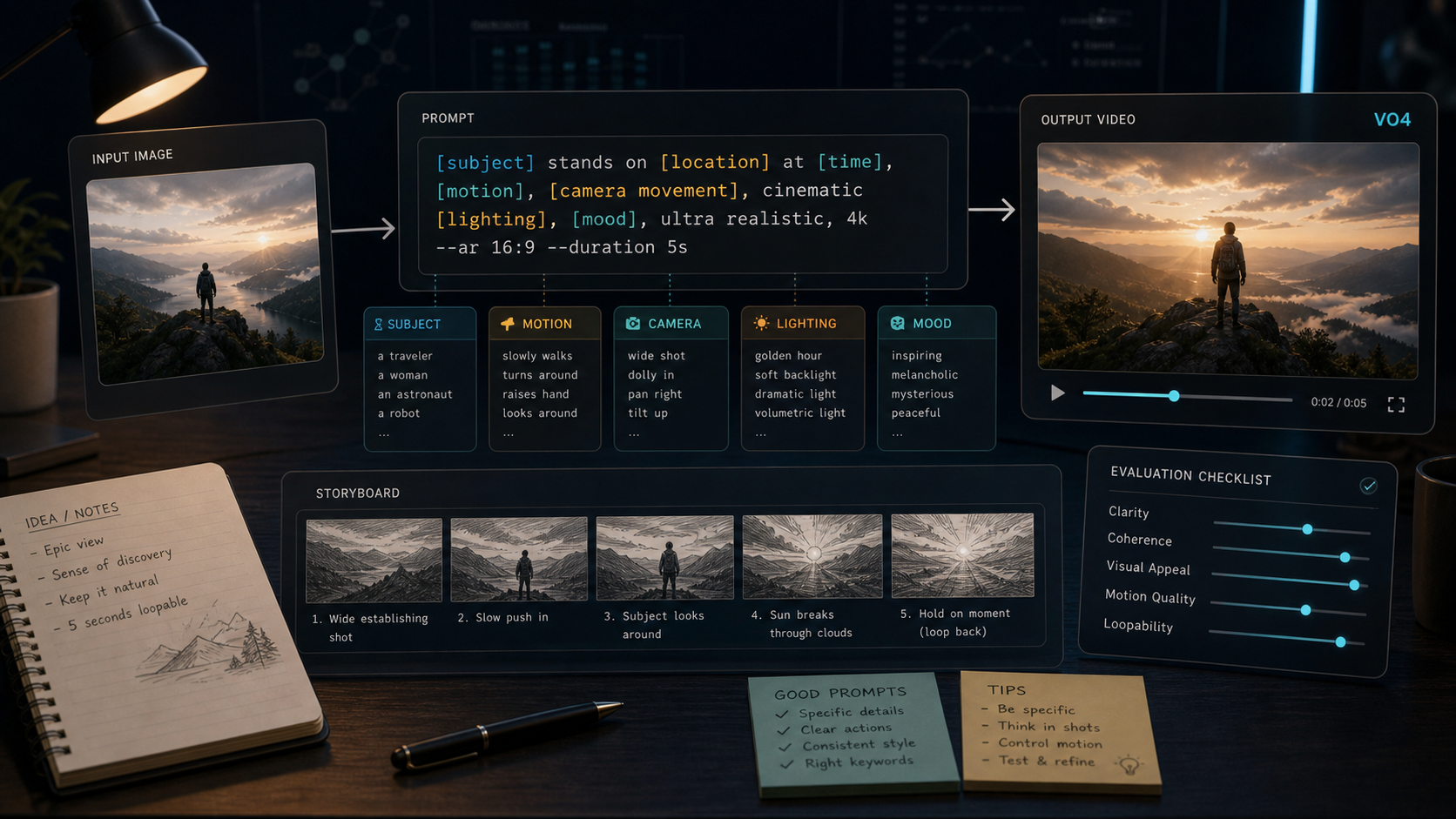Open the Input Image thumbnail
1456x819 pixels.
point(205,272)
